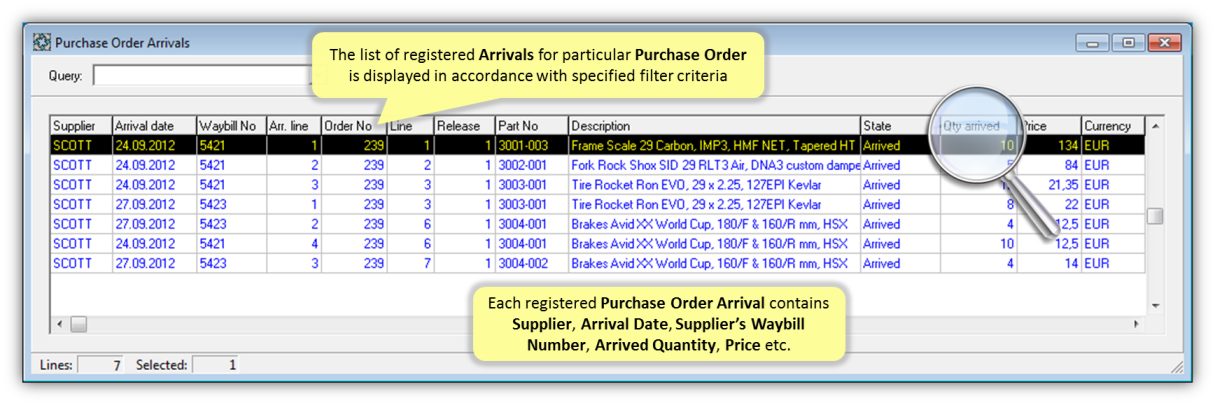The height and width of the screenshot is (405, 1215).
Task: Sort by the Arrival date column header
Action: (x=153, y=126)
